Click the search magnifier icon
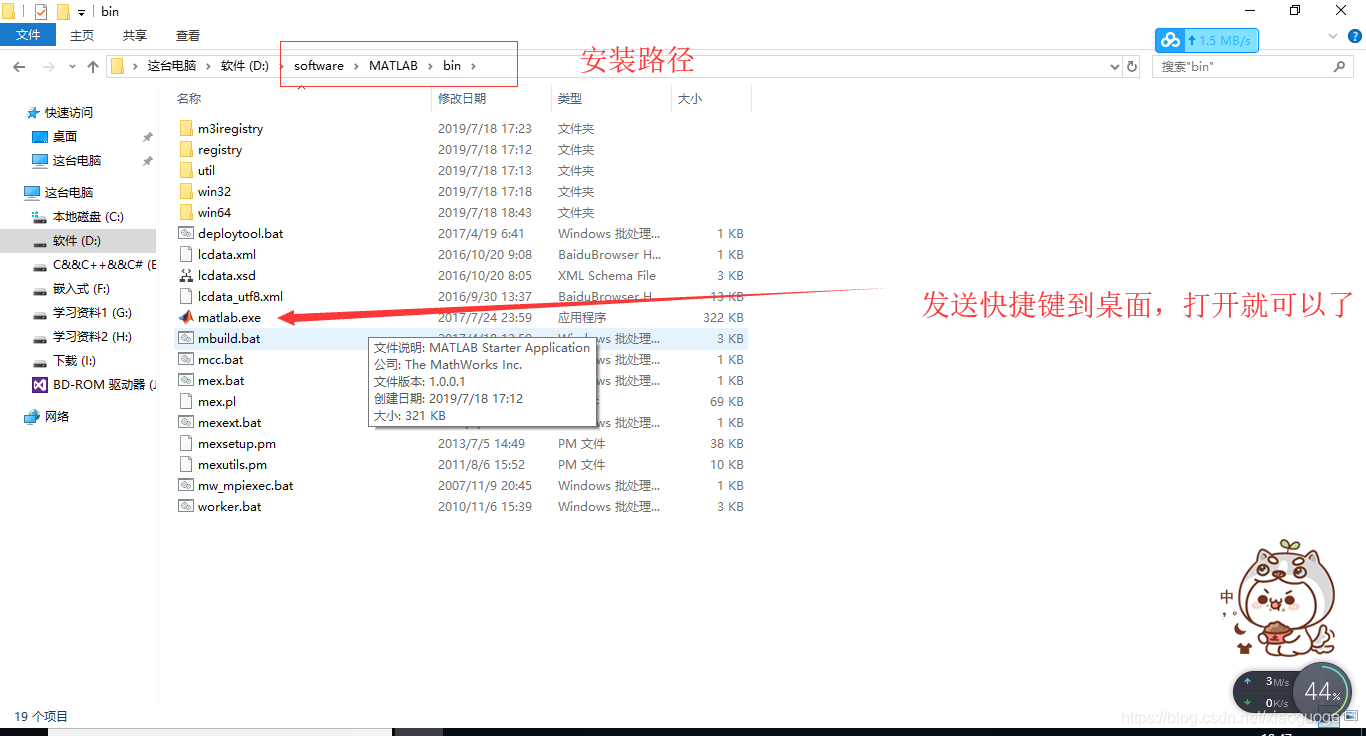The height and width of the screenshot is (736, 1366). [x=1340, y=66]
